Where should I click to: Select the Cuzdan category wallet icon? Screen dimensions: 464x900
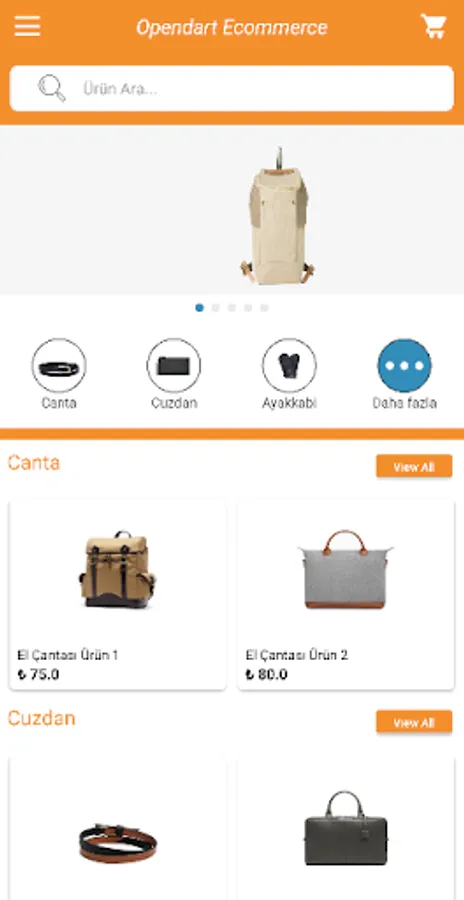click(174, 366)
